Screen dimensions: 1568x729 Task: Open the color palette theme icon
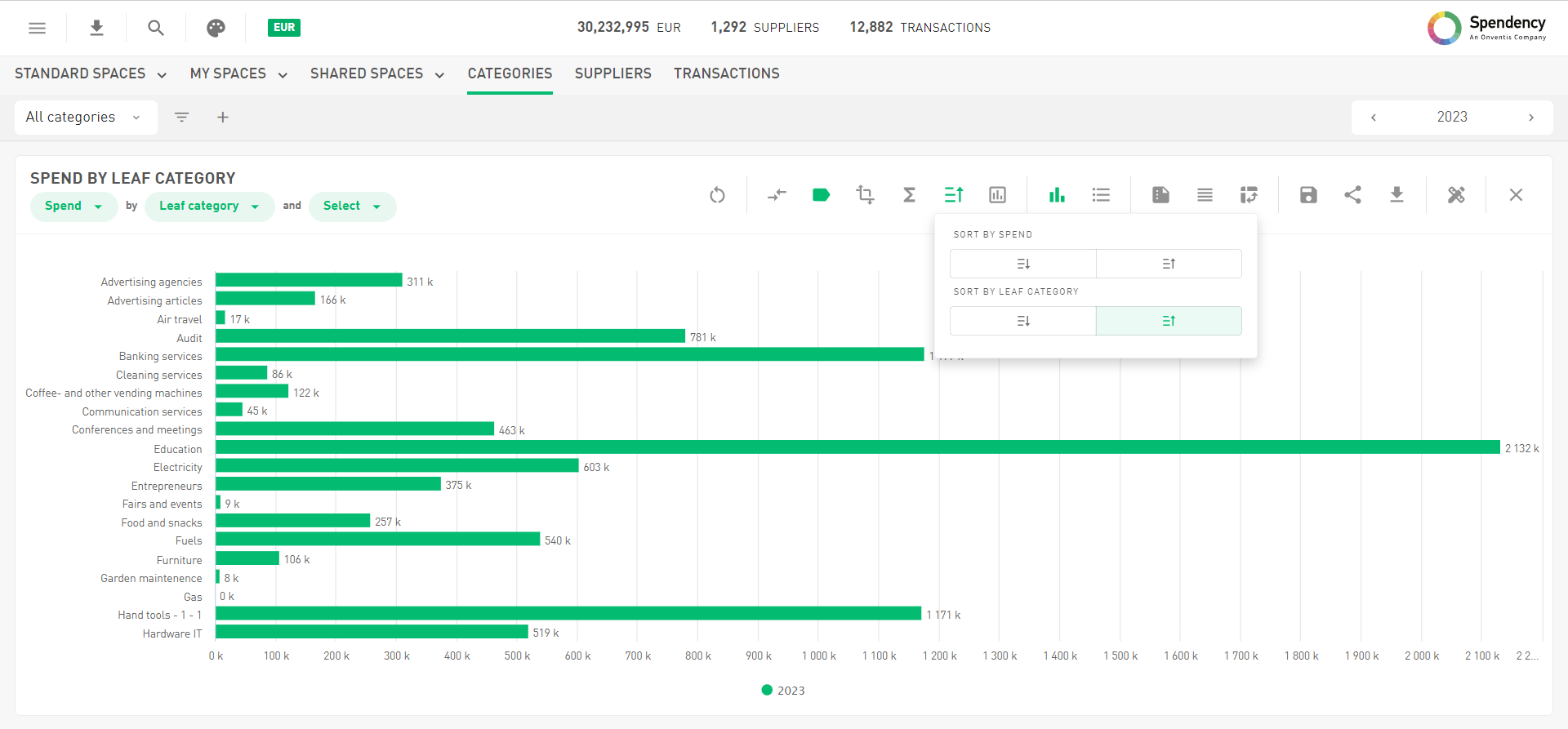point(216,28)
